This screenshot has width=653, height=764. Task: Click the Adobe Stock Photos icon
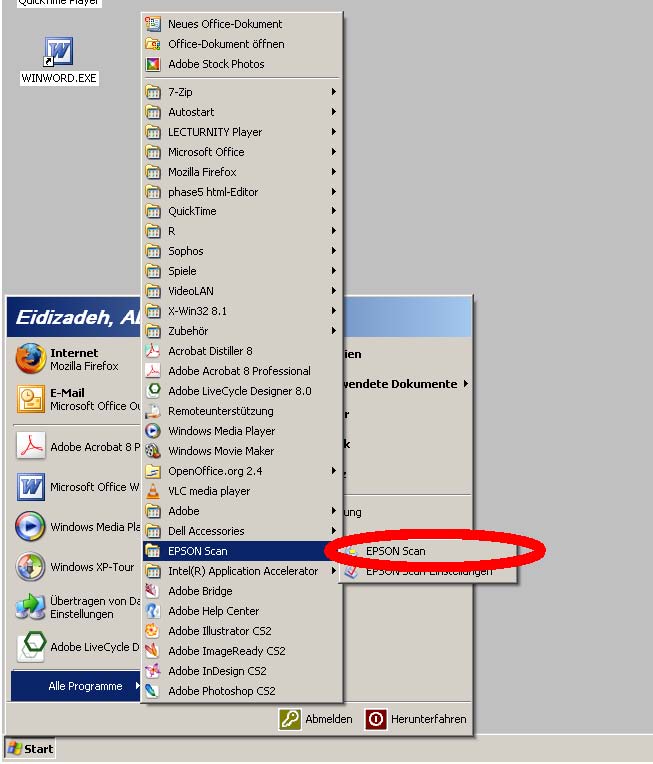[153, 64]
